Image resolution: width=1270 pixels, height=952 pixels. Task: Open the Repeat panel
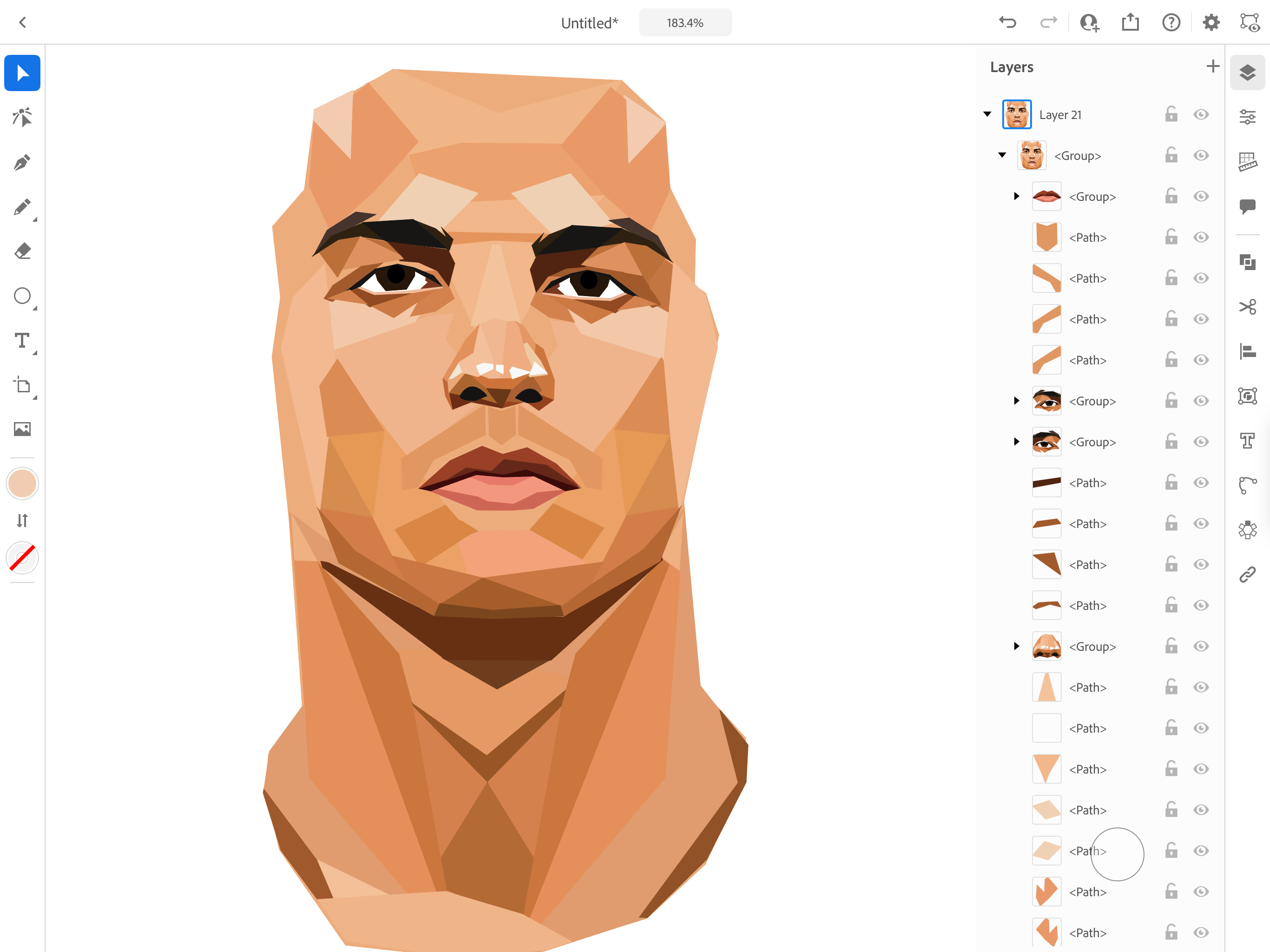point(1247,529)
